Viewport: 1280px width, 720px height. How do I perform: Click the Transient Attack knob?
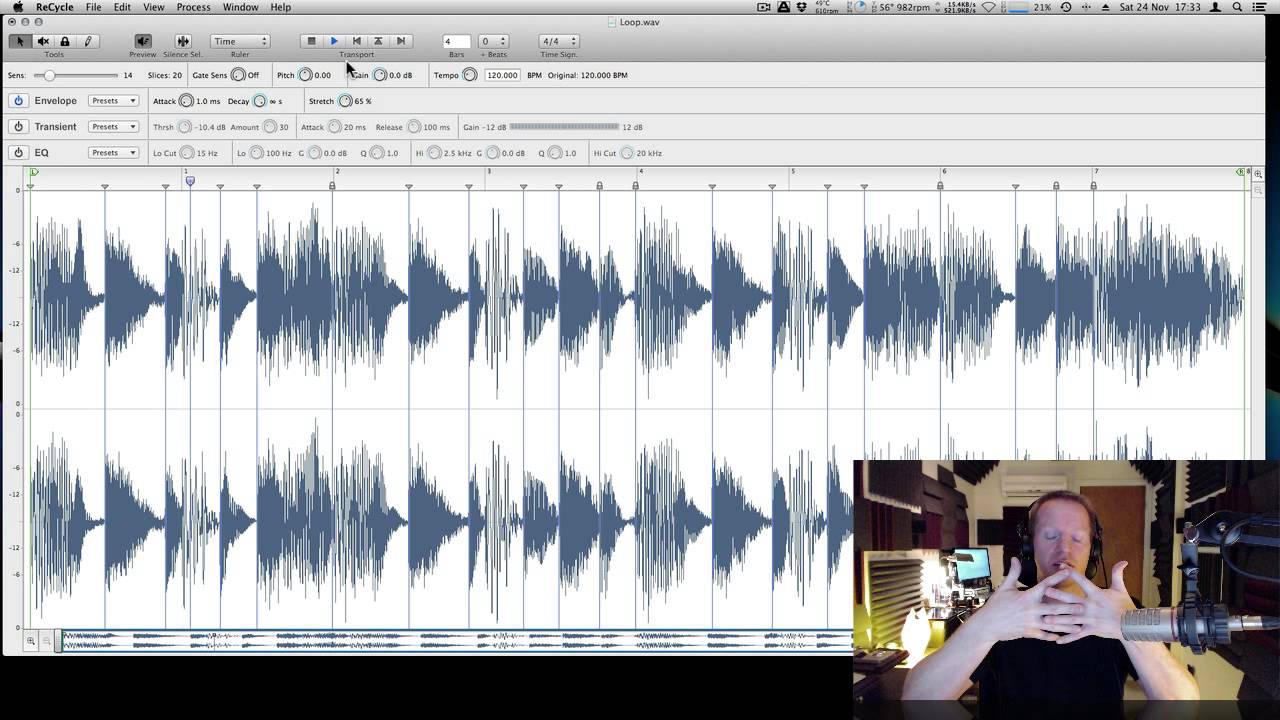pos(334,127)
